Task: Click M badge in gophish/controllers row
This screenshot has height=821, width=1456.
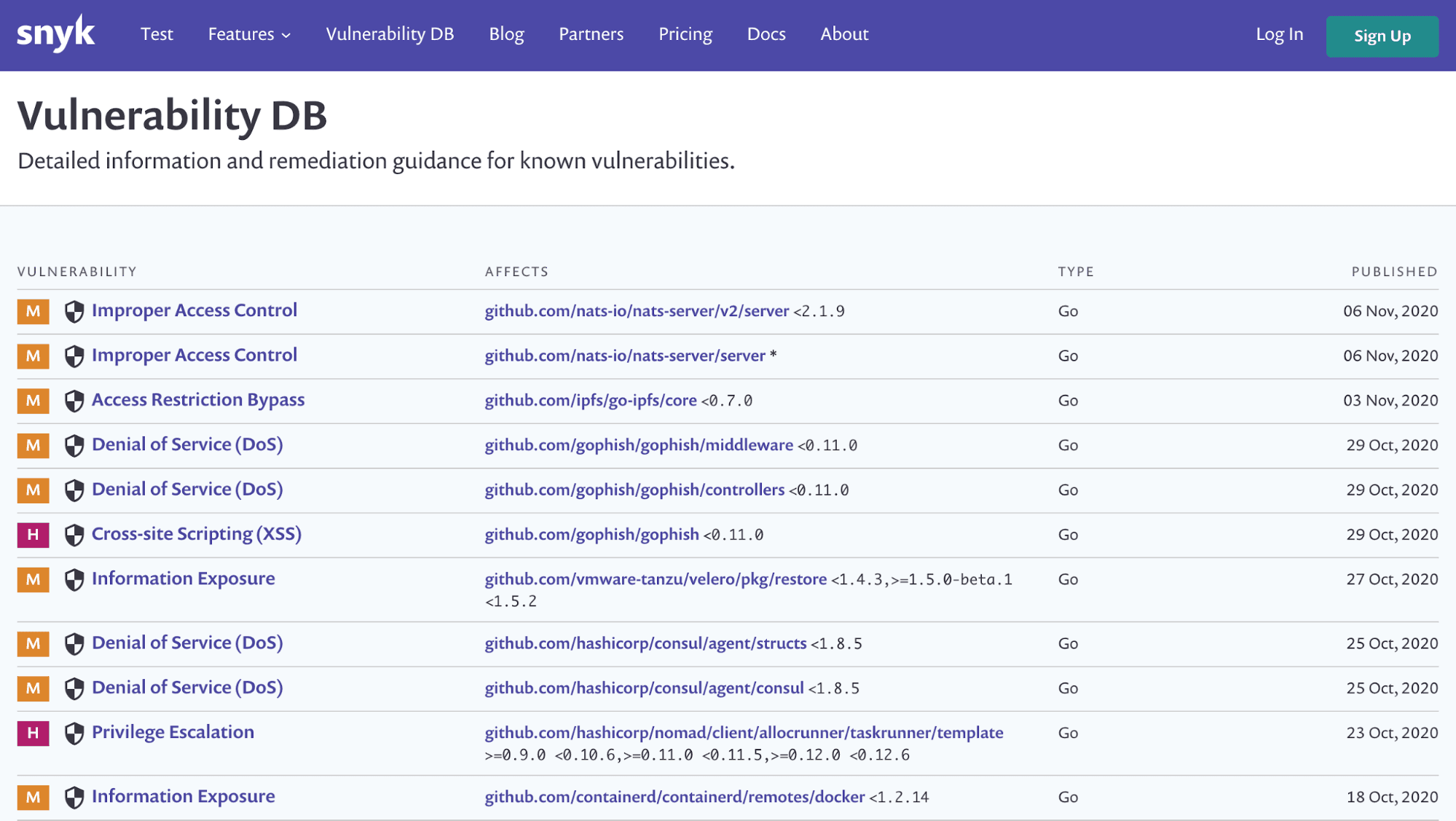Action: [x=34, y=490]
